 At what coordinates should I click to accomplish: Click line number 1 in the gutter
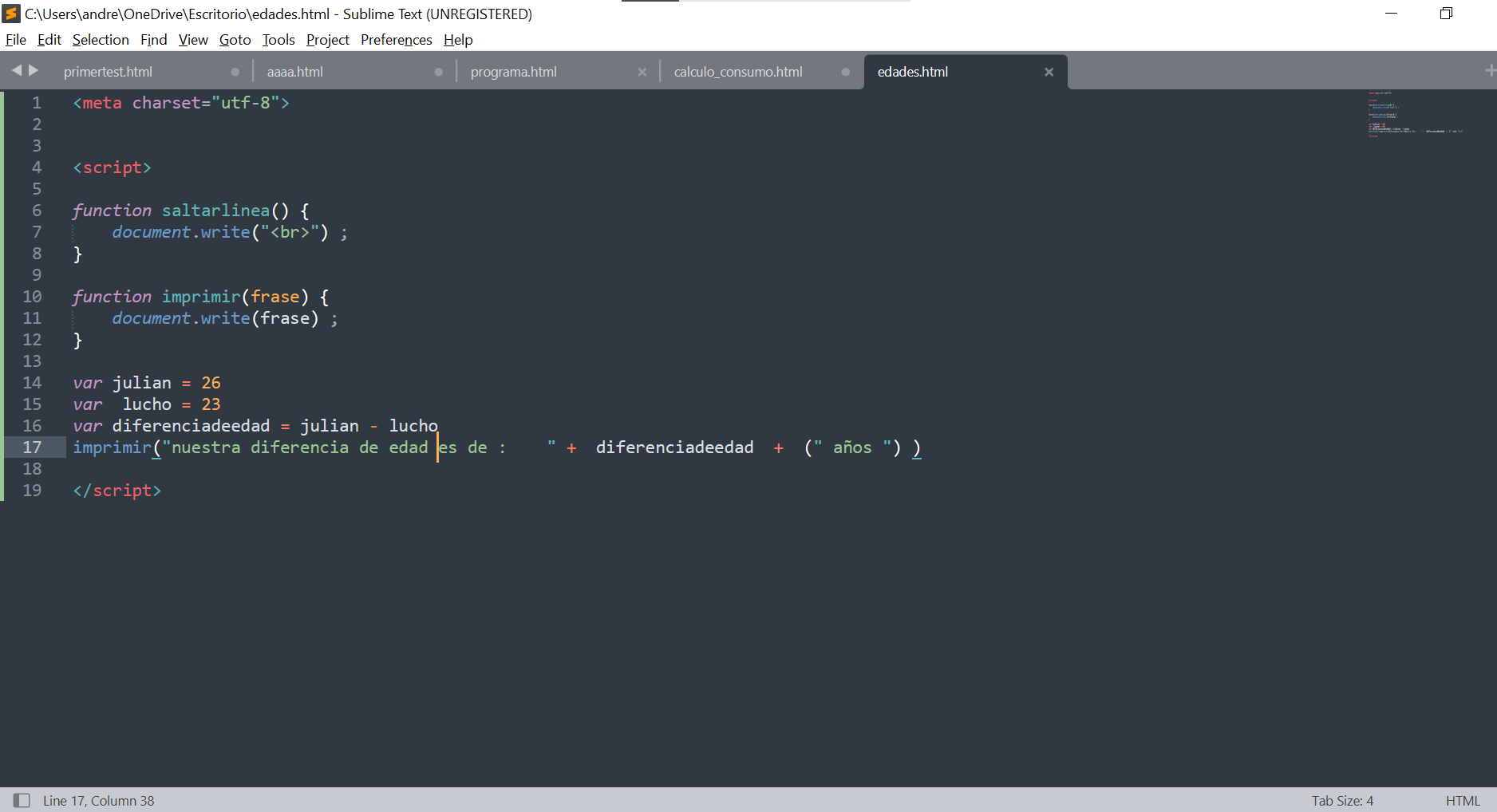(37, 103)
